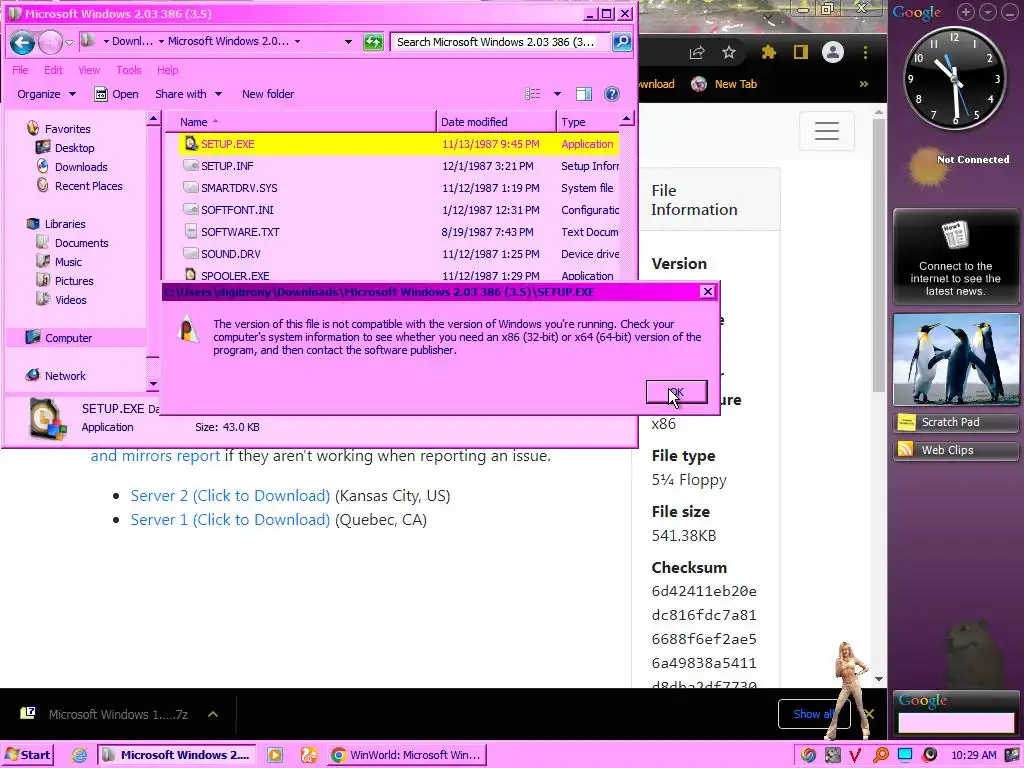Open the Google sidebar options dropdown arrow
The image size is (1024, 768).
[x=988, y=12]
